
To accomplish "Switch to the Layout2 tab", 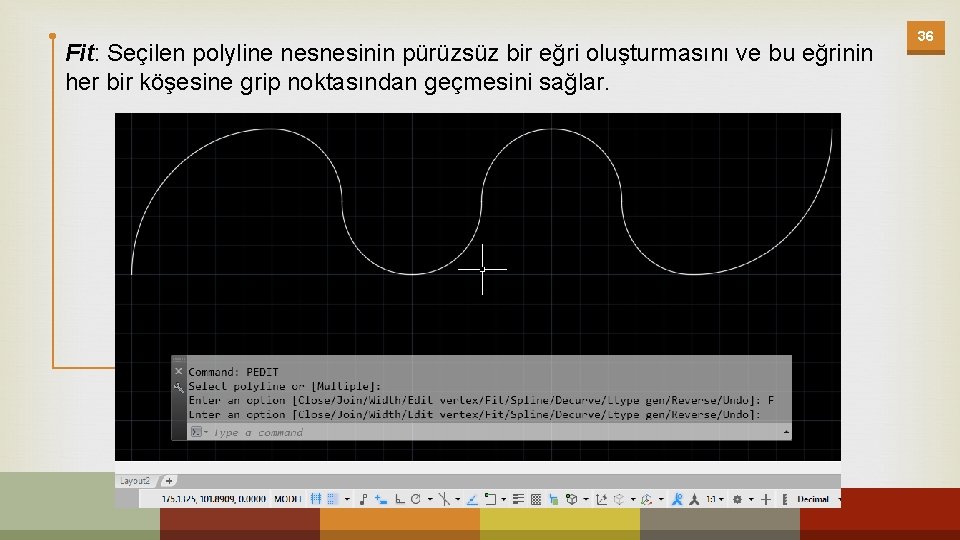I will pos(135,481).
